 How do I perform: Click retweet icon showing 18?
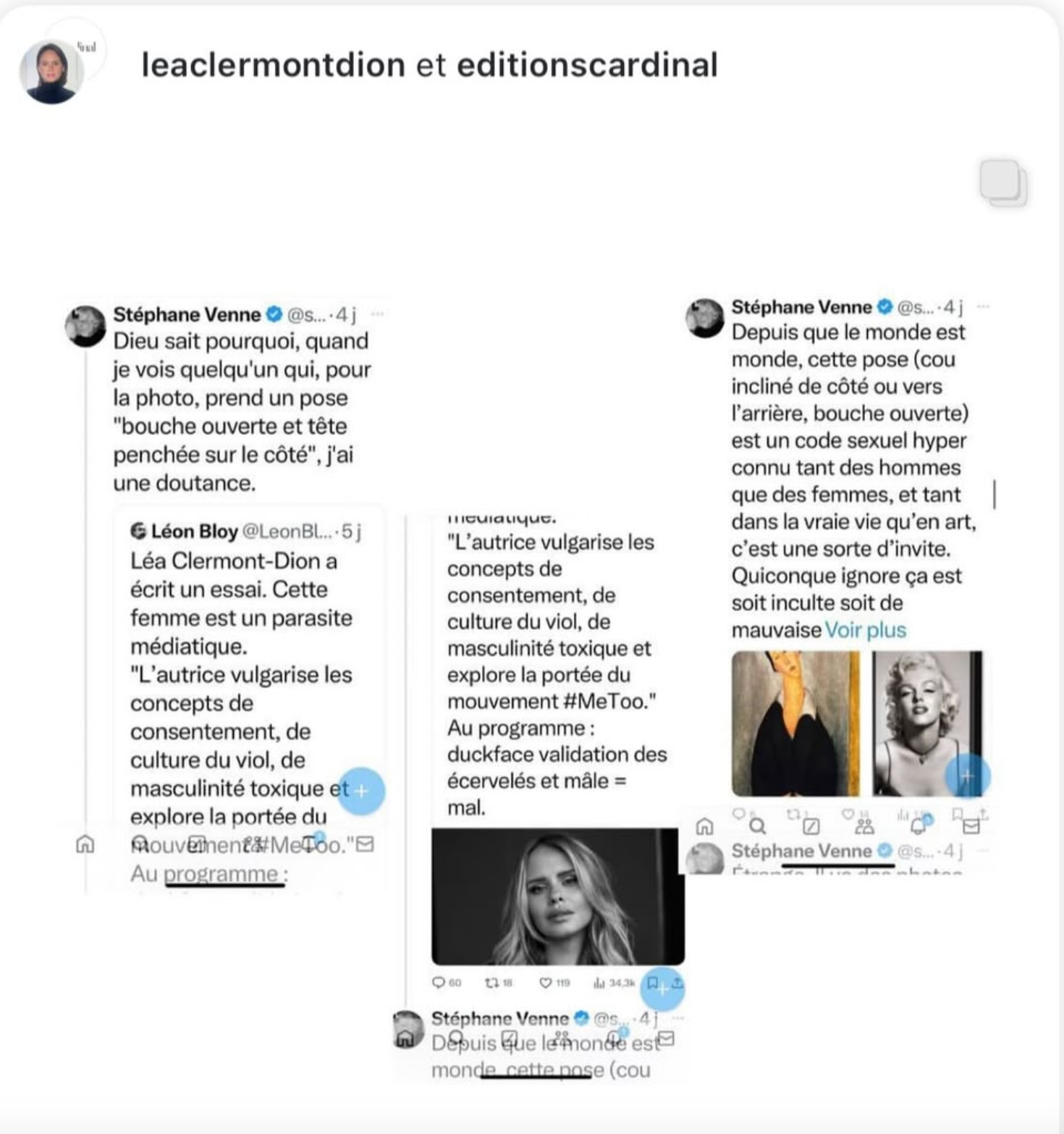click(491, 983)
